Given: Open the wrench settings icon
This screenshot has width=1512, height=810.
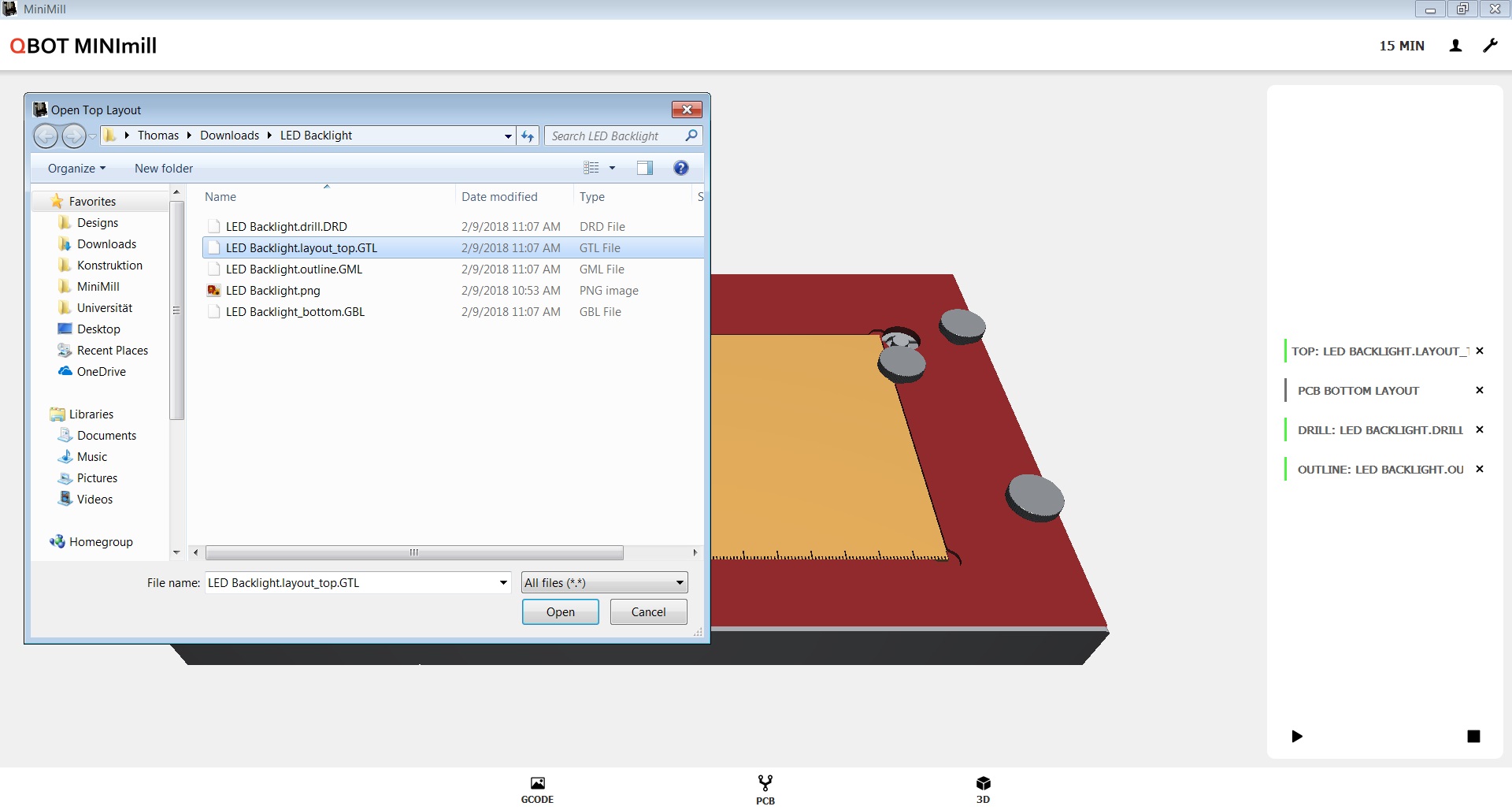Looking at the screenshot, I should pos(1490,46).
